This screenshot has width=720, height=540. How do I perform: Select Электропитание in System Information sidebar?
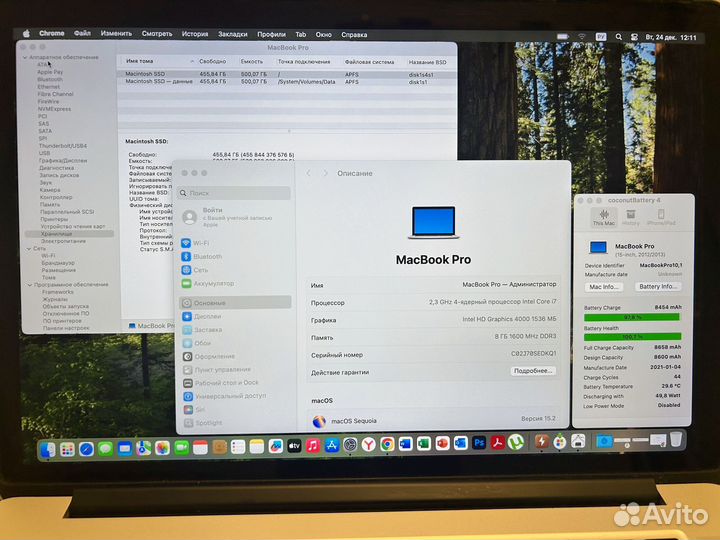point(63,241)
